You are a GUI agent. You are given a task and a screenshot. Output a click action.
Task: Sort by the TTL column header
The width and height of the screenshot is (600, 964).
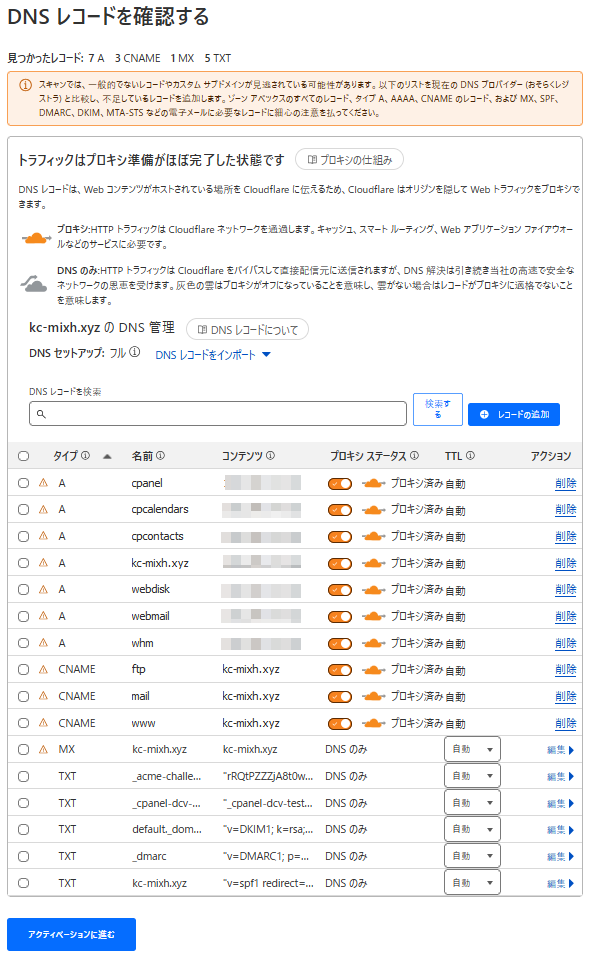point(453,456)
